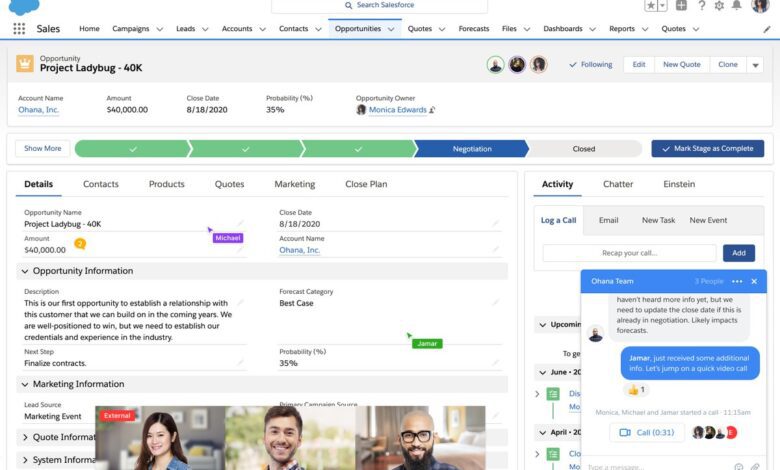Open the more actions dropdown next to Clone

coord(755,65)
